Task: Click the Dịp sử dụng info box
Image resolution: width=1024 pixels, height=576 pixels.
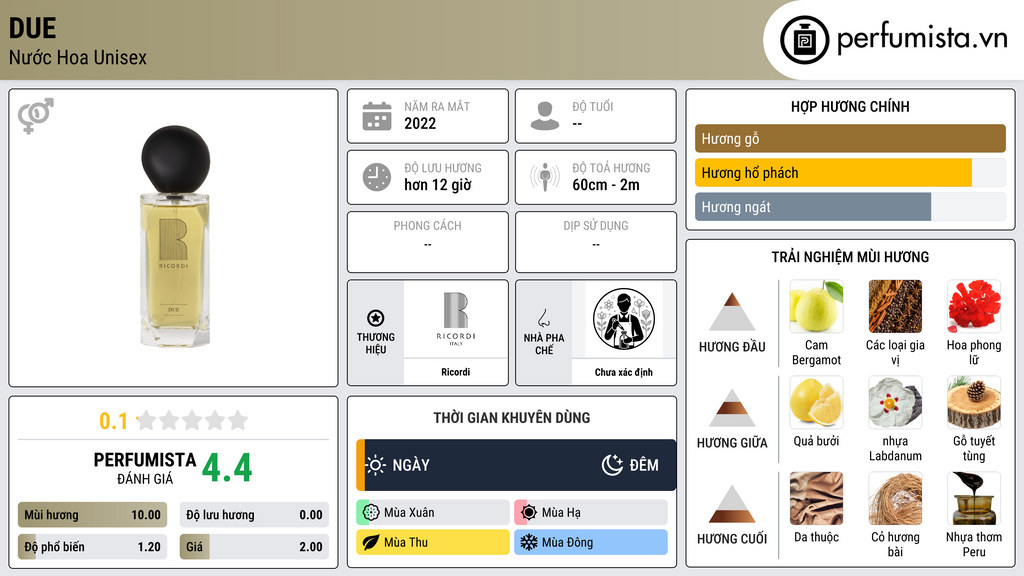Action: click(x=596, y=242)
